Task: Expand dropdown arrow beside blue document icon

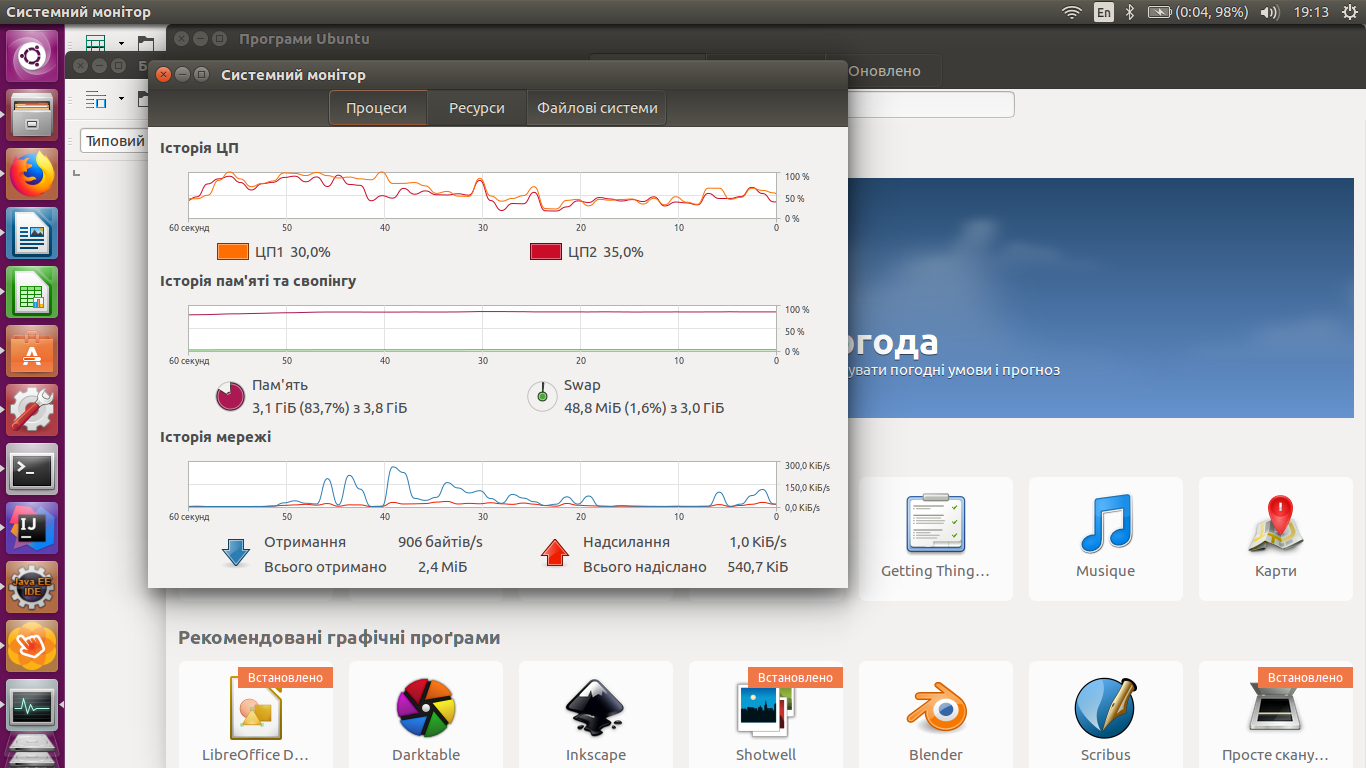Action: 121,99
